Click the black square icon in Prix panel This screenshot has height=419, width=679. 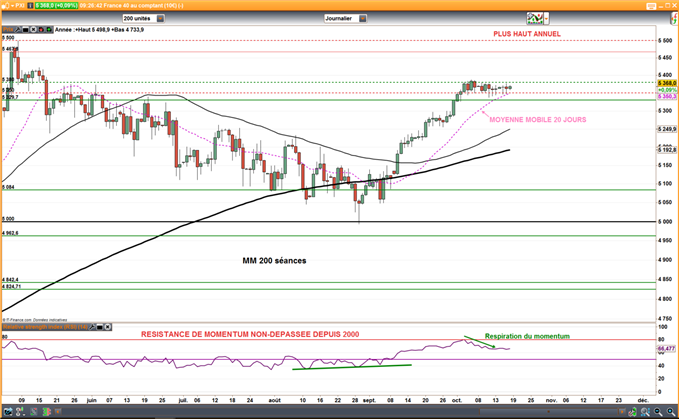[26, 29]
